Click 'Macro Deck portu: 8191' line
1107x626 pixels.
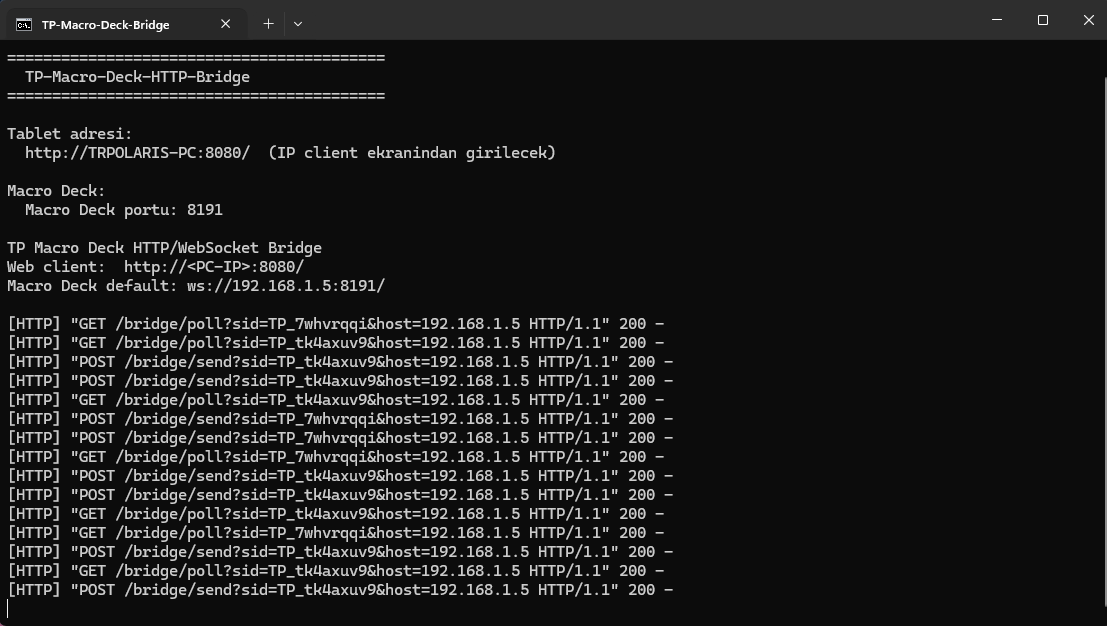click(124, 210)
